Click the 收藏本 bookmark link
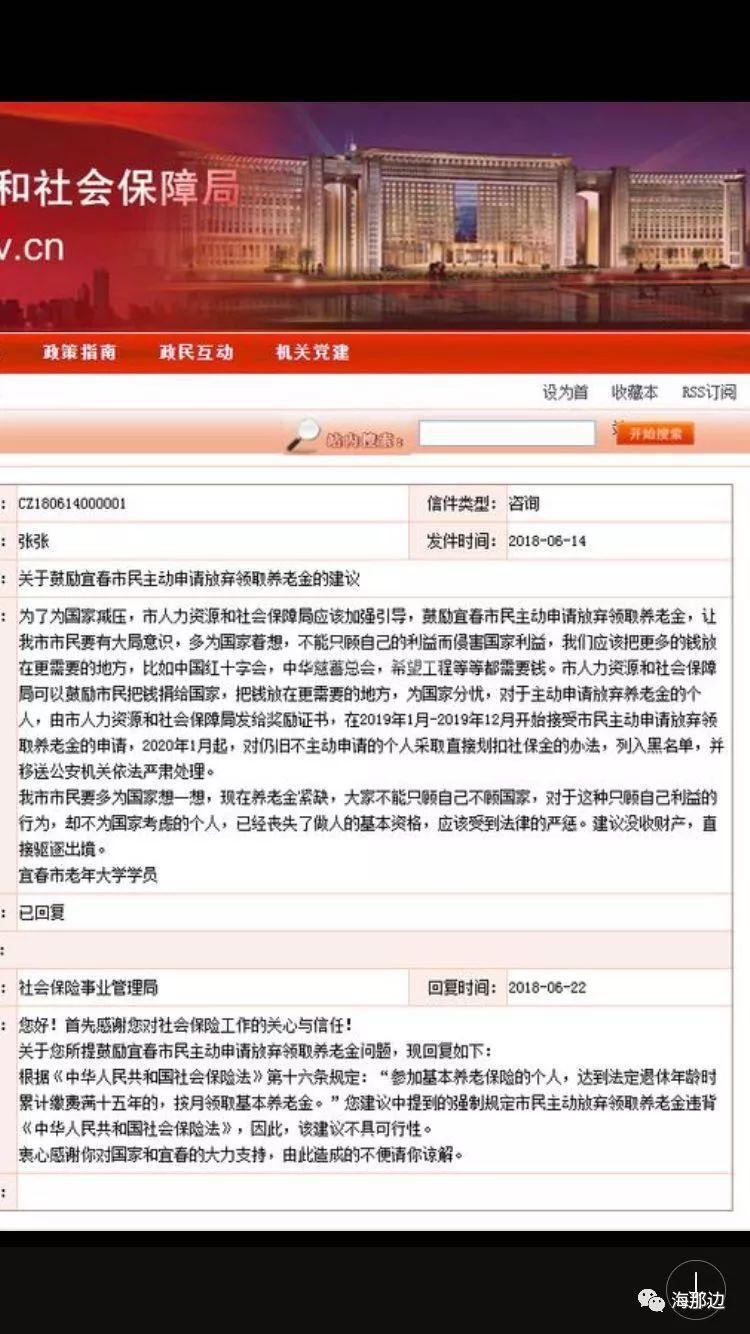The width and height of the screenshot is (750, 1334). tap(635, 393)
